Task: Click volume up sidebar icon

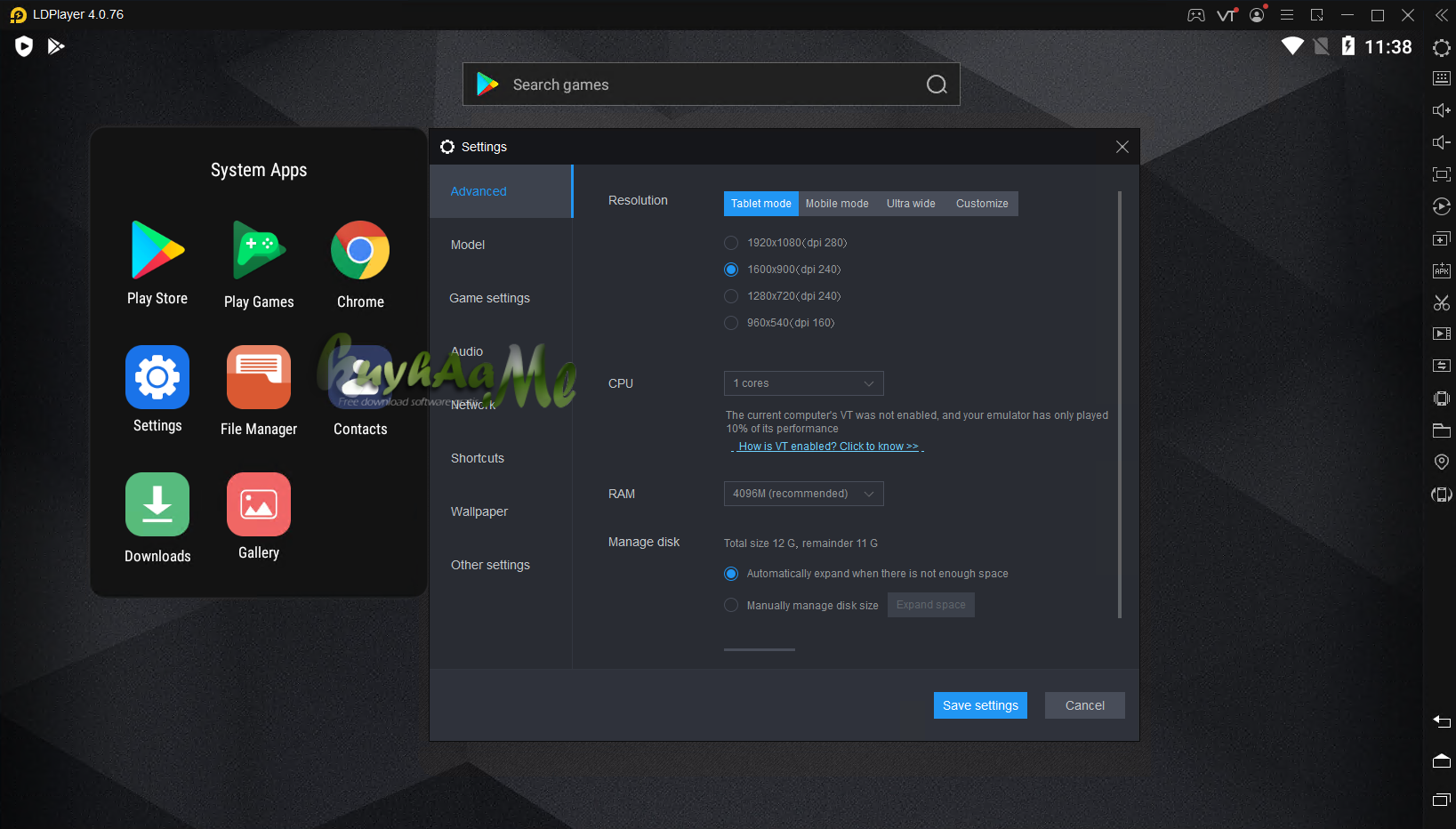Action: 1442,110
